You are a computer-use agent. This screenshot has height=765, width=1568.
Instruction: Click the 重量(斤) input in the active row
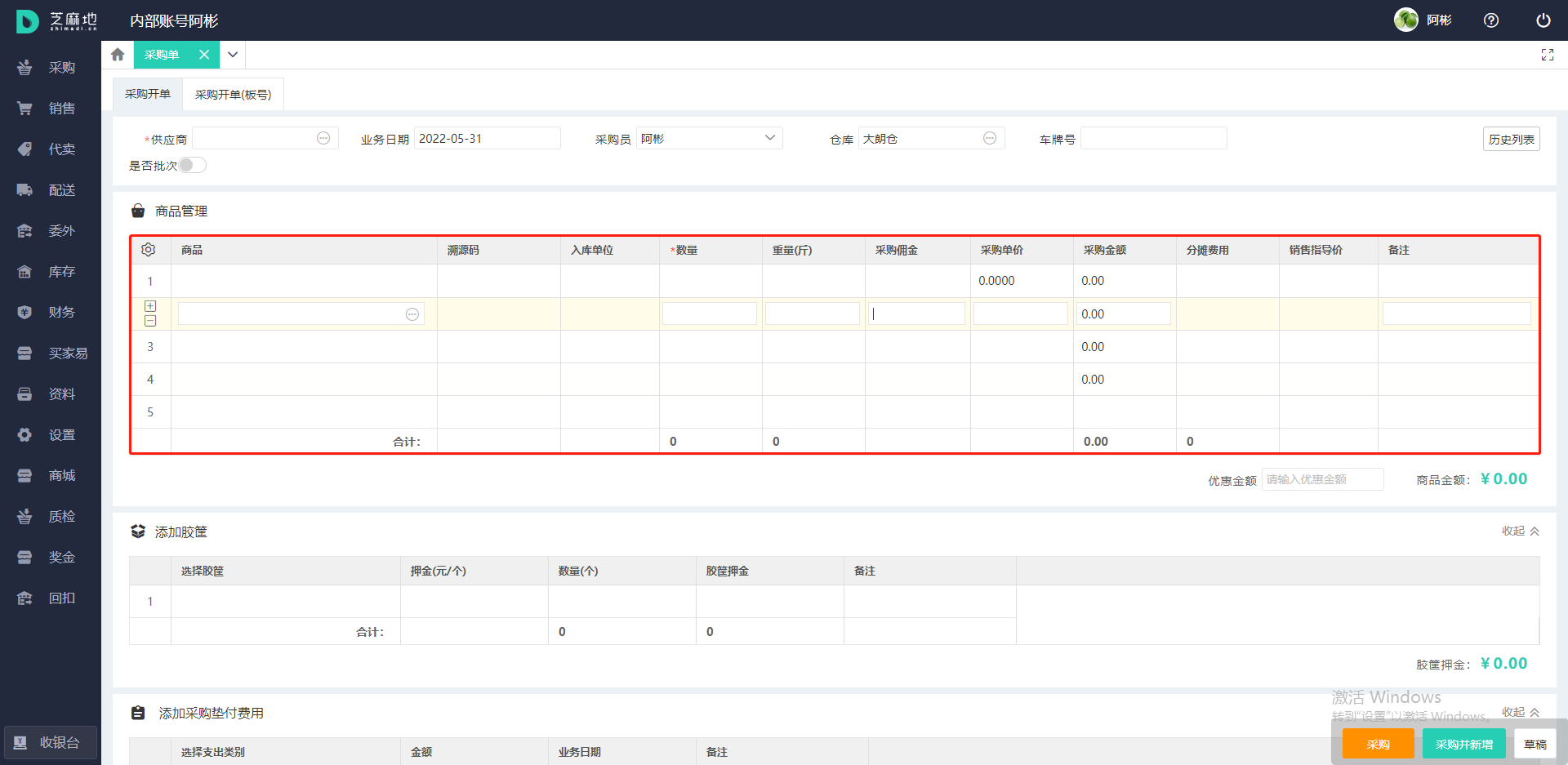pos(813,314)
